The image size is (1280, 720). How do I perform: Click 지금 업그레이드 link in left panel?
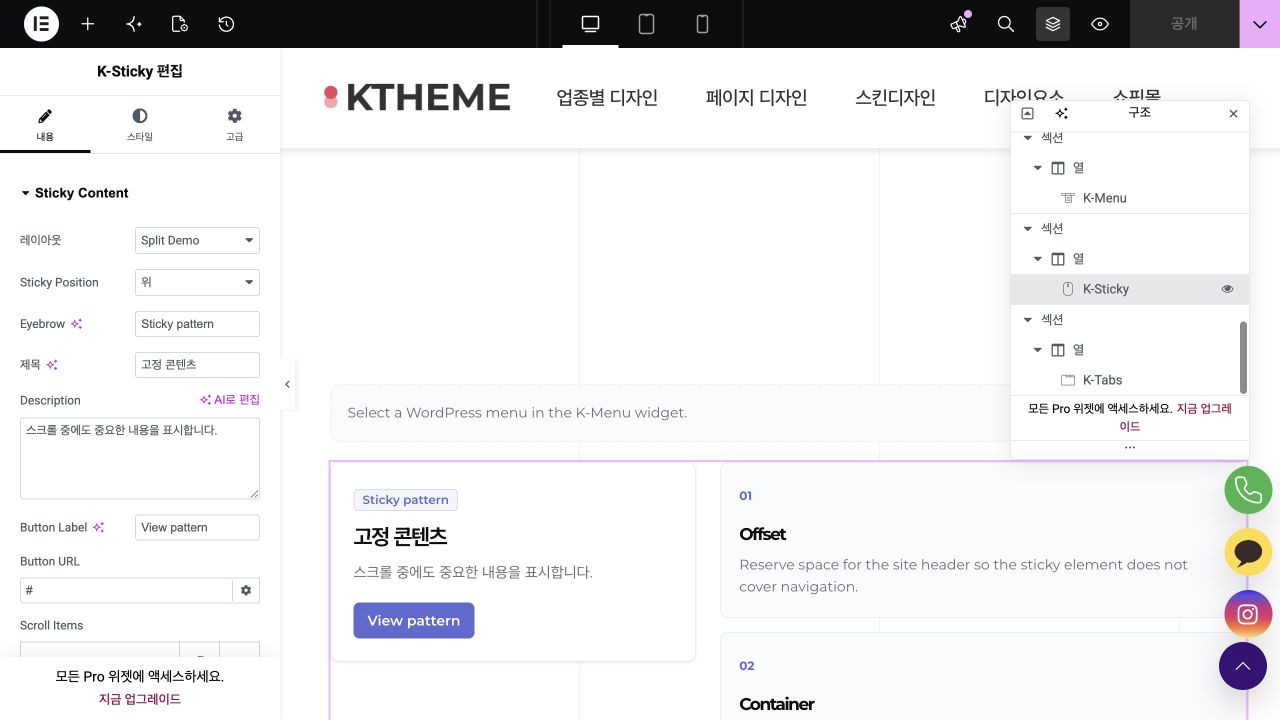[x=140, y=699]
